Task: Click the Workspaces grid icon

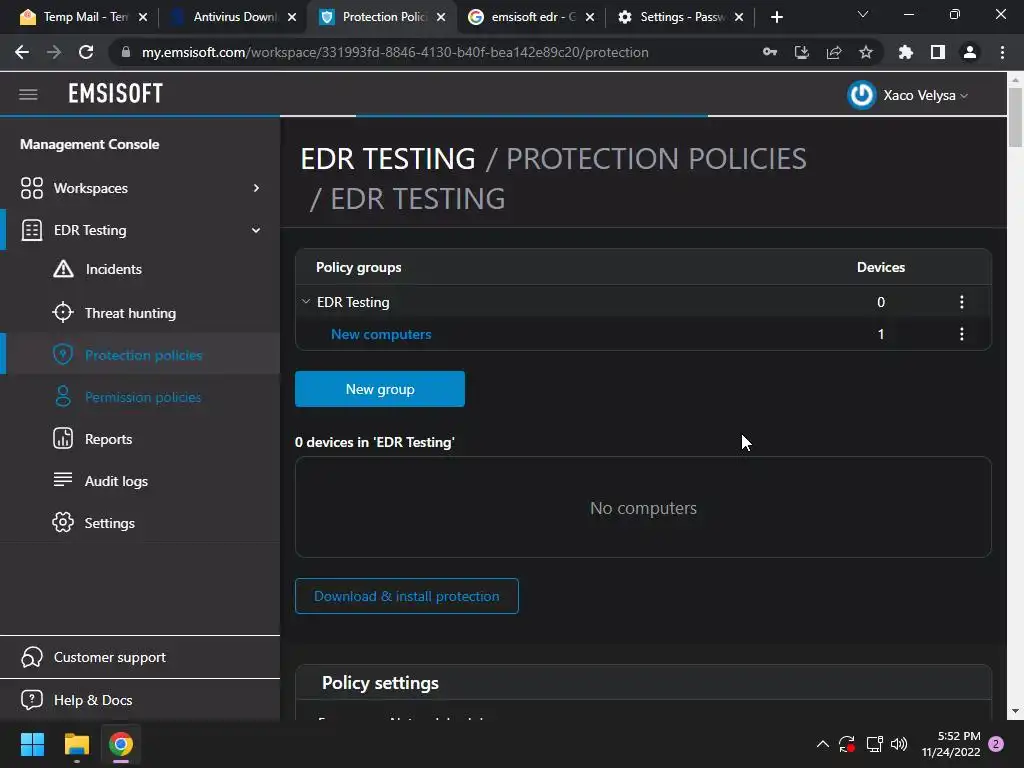Action: (x=31, y=188)
